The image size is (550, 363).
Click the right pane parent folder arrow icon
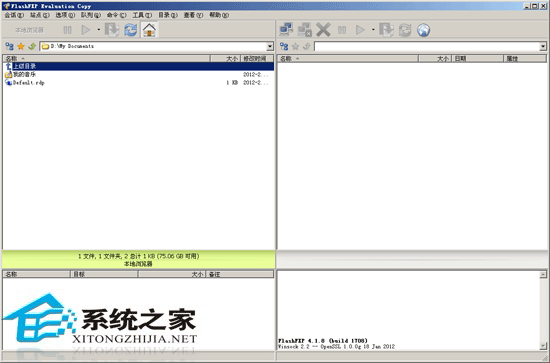point(307,46)
